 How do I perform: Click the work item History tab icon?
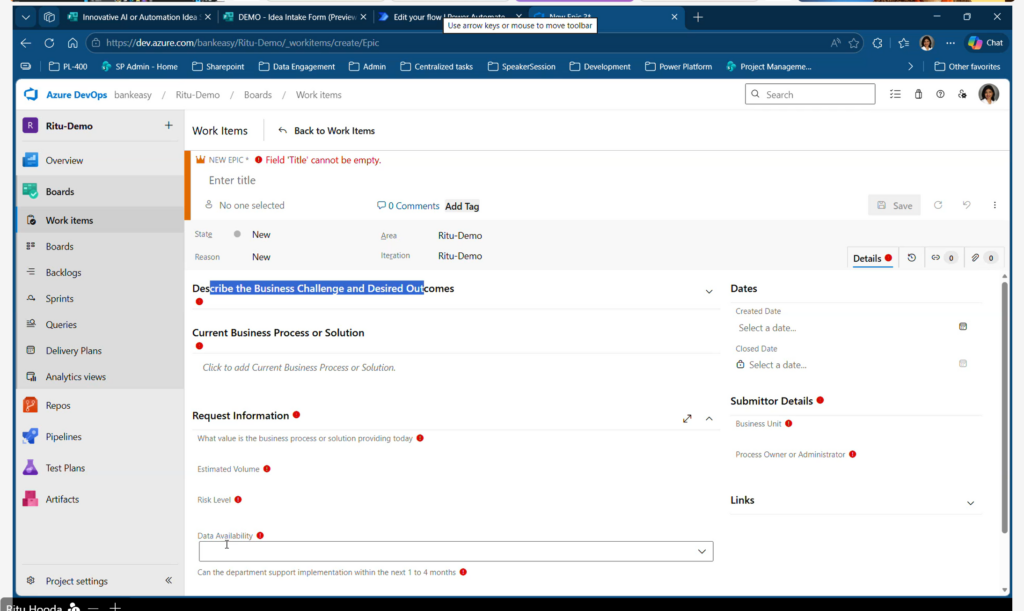911,258
